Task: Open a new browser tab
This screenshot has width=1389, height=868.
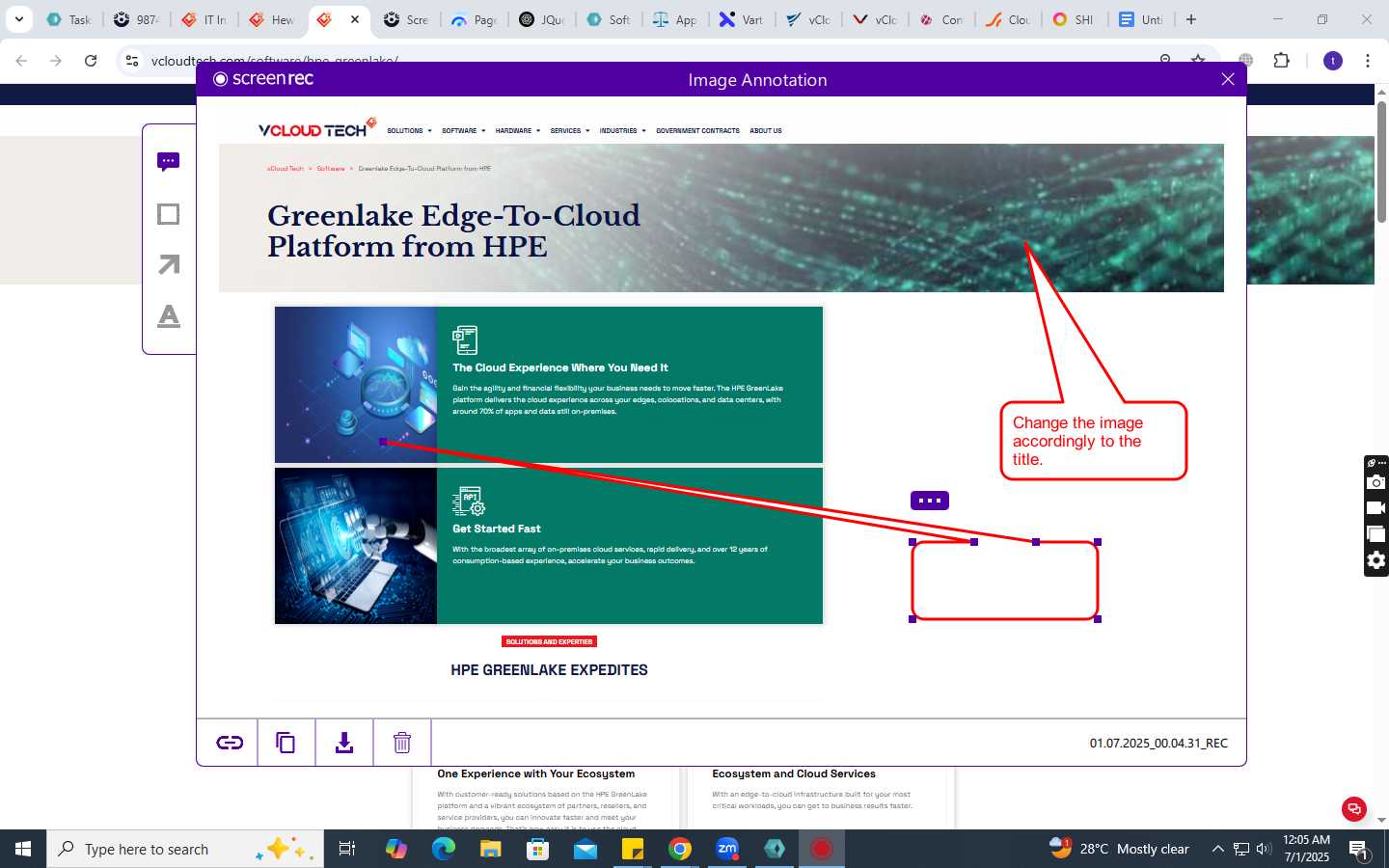Action: (1191, 19)
